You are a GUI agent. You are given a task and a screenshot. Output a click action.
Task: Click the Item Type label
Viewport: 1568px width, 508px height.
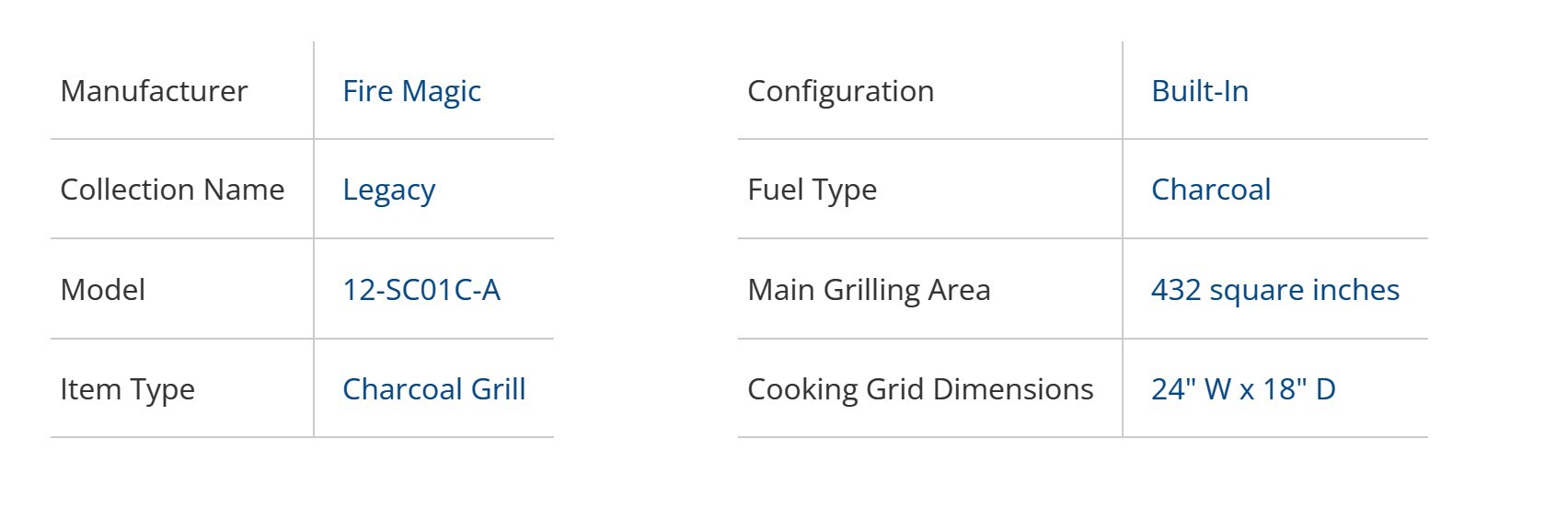tap(127, 389)
